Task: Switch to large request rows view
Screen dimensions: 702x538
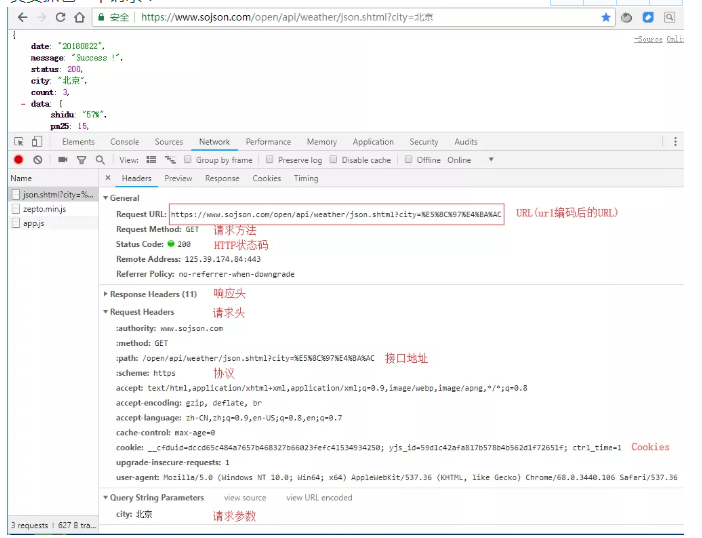Action: pyautogui.click(x=151, y=160)
